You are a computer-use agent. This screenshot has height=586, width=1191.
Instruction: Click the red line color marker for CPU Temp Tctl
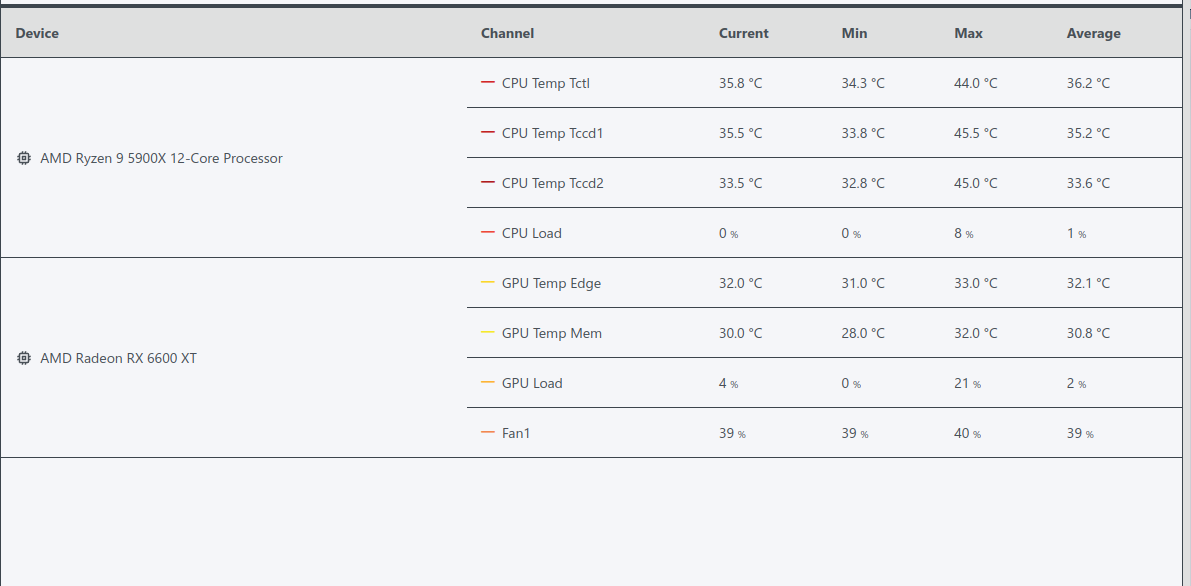pyautogui.click(x=488, y=83)
